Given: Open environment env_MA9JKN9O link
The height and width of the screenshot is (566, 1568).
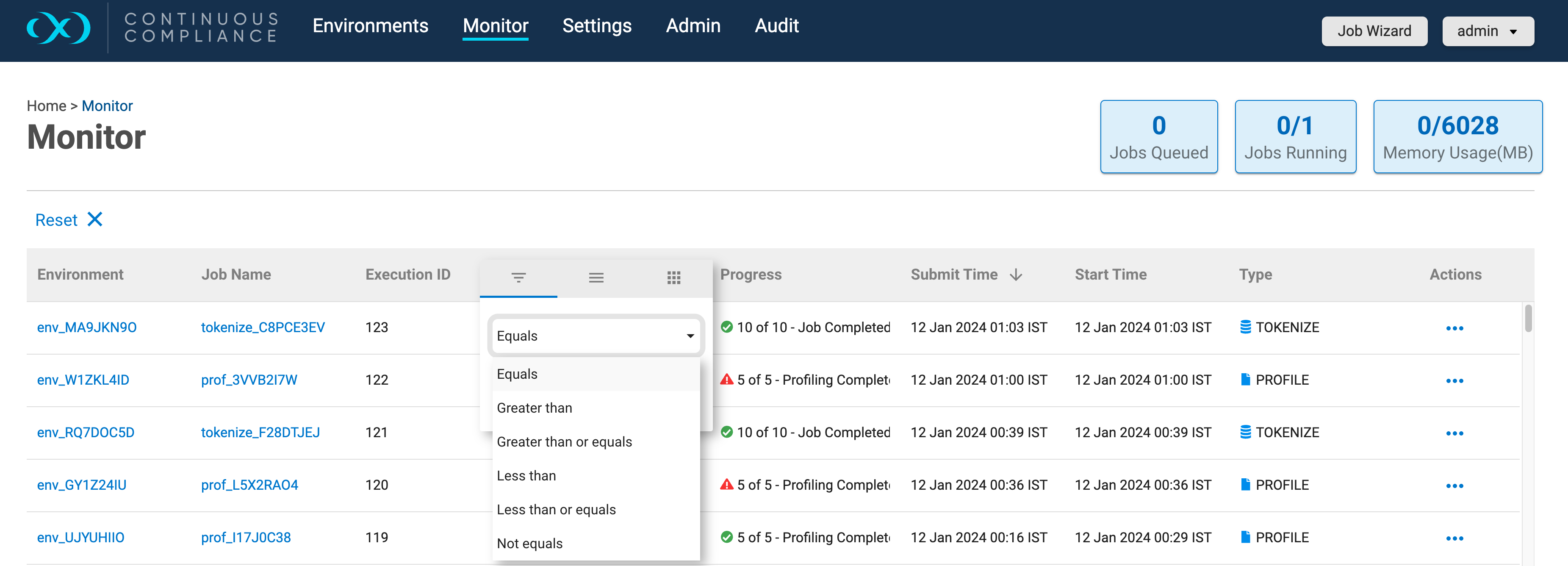Looking at the screenshot, I should 86,327.
